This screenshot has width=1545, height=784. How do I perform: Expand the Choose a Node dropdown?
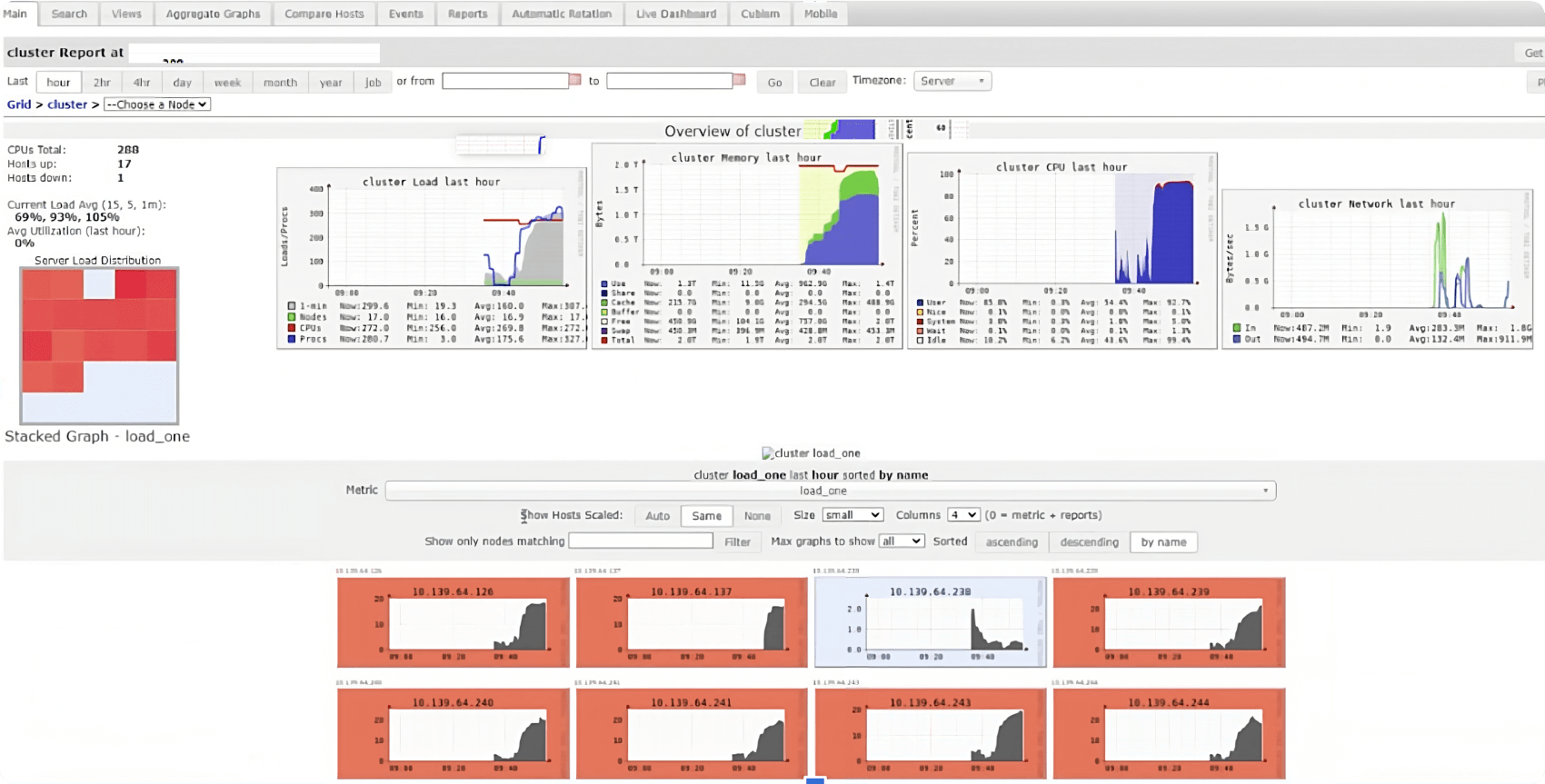(157, 104)
